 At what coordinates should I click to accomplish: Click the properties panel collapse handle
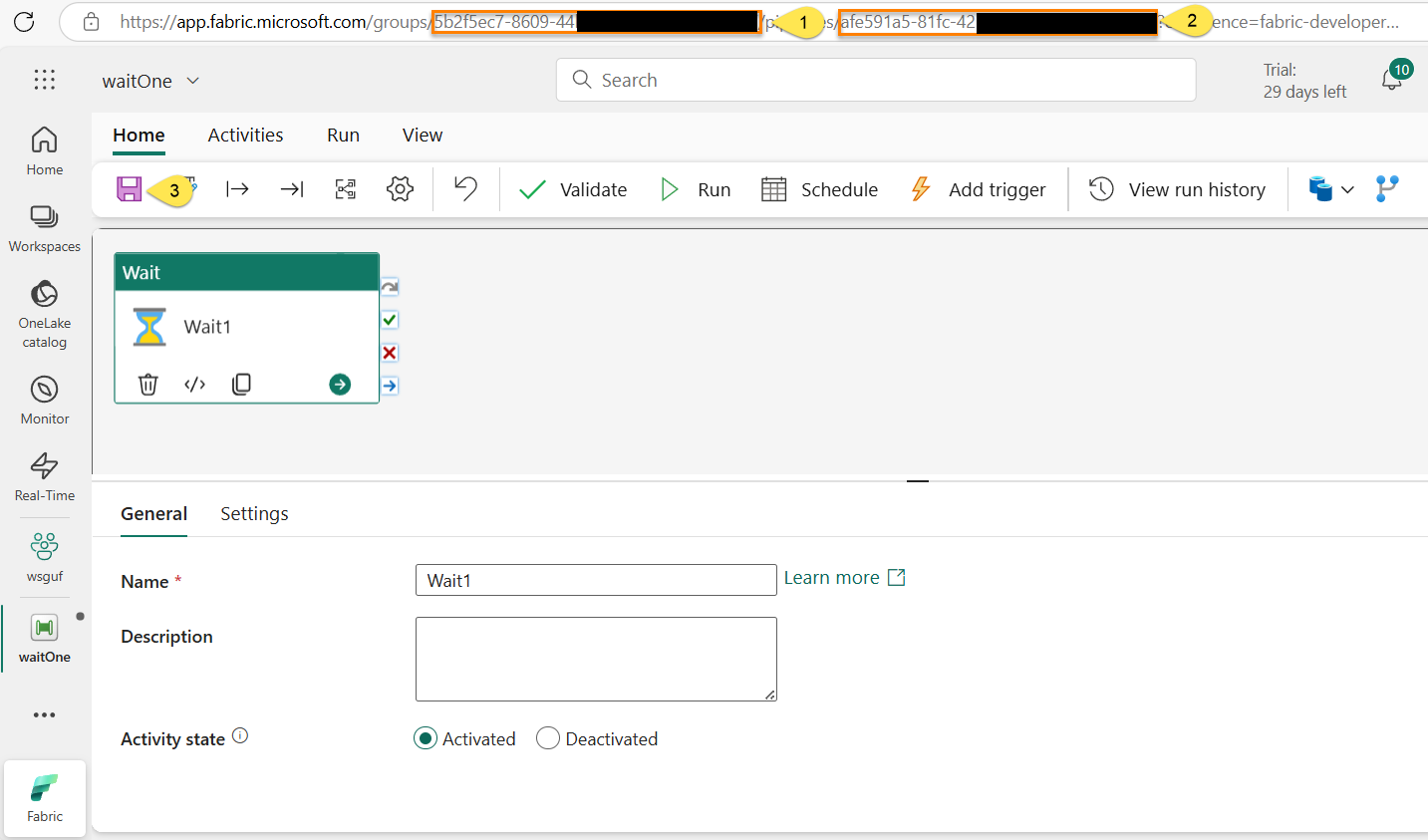pos(918,481)
